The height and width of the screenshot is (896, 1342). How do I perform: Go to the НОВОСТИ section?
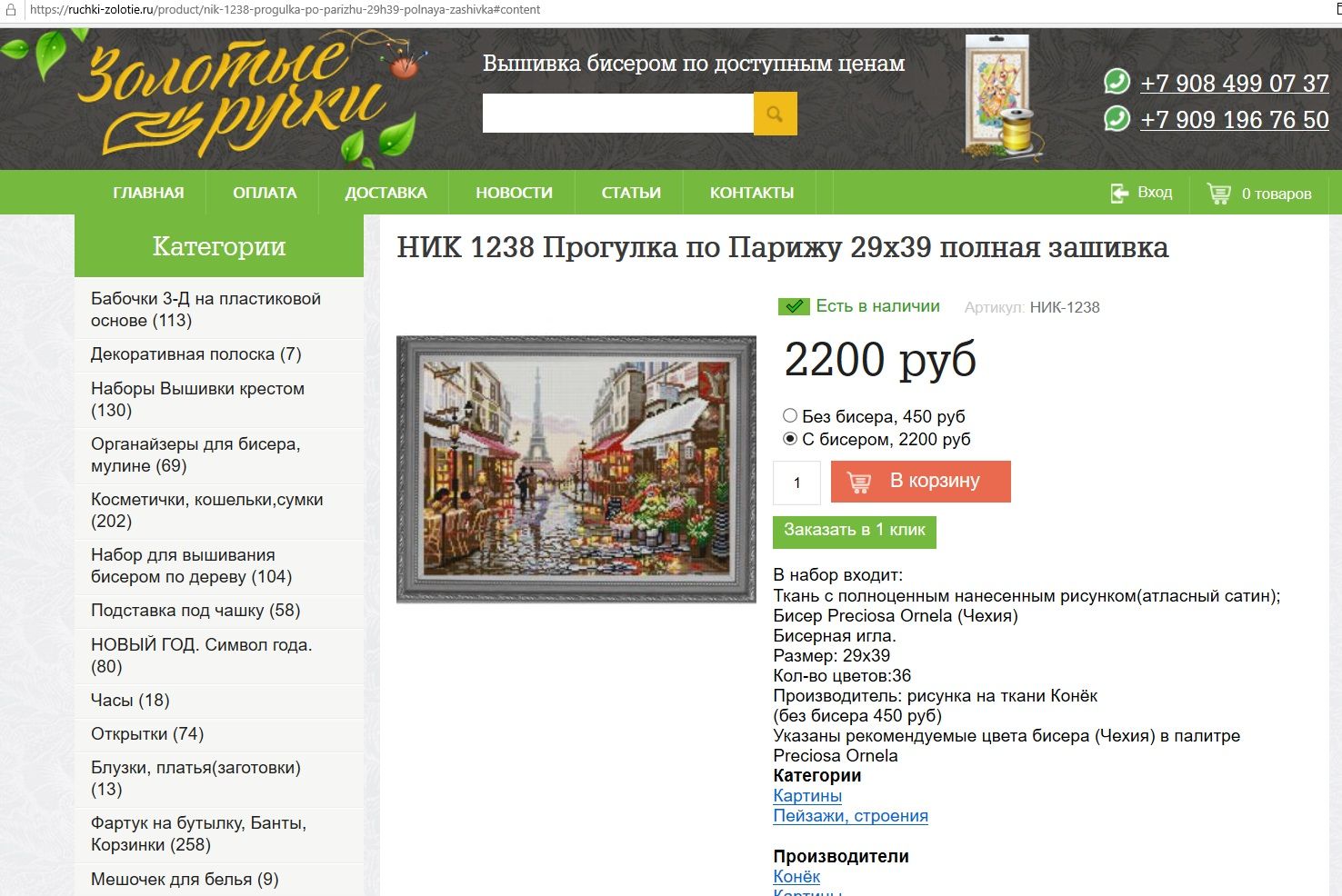click(x=514, y=193)
